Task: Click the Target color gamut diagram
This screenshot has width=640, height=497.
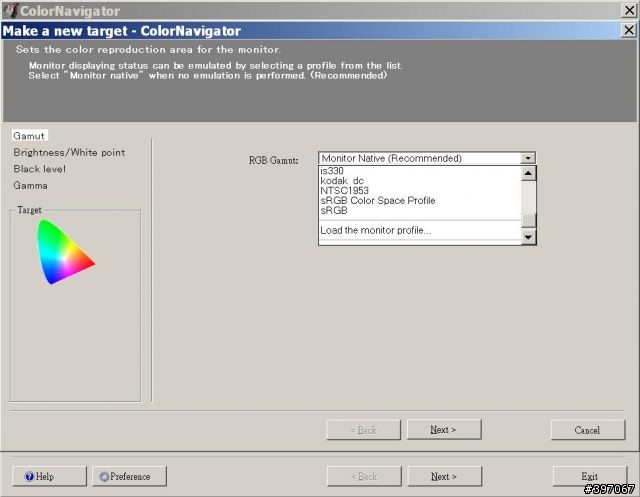Action: [x=65, y=252]
